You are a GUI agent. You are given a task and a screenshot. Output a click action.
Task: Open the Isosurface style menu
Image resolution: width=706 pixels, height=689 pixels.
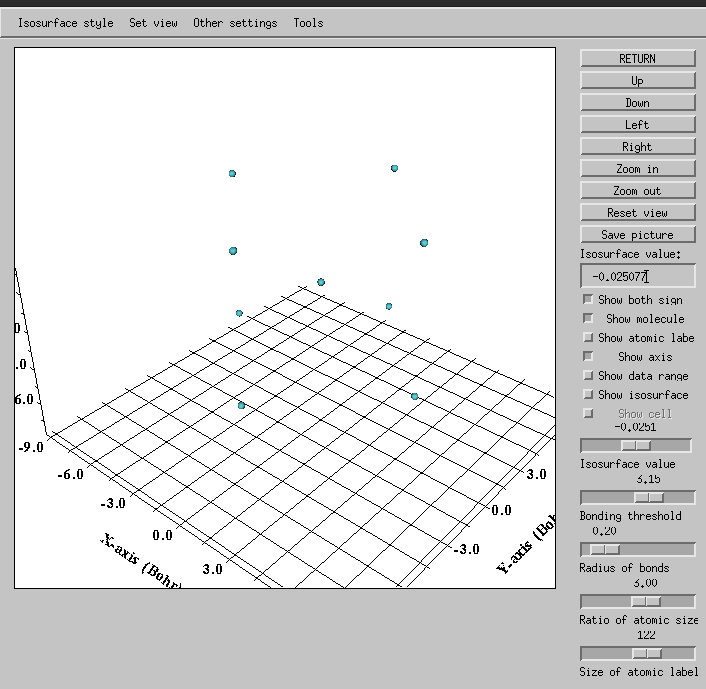(x=66, y=23)
